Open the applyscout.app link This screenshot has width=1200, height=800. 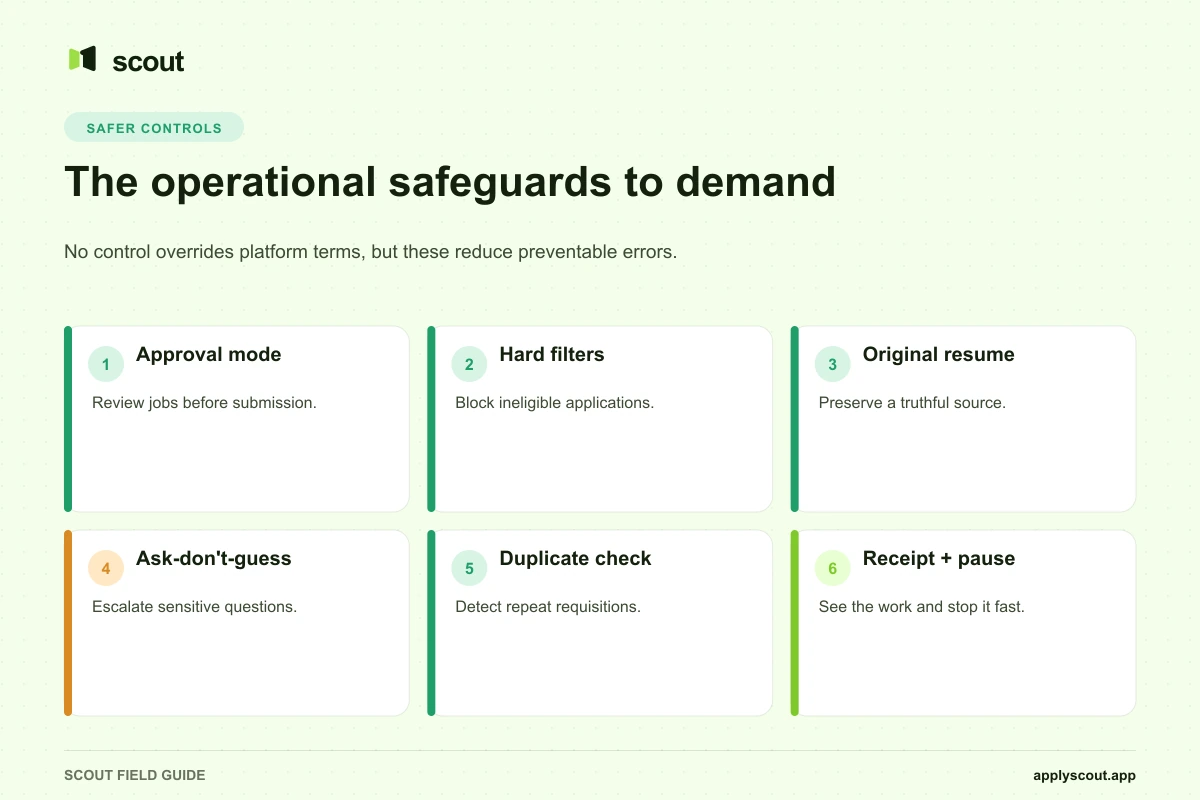pyautogui.click(x=1084, y=776)
